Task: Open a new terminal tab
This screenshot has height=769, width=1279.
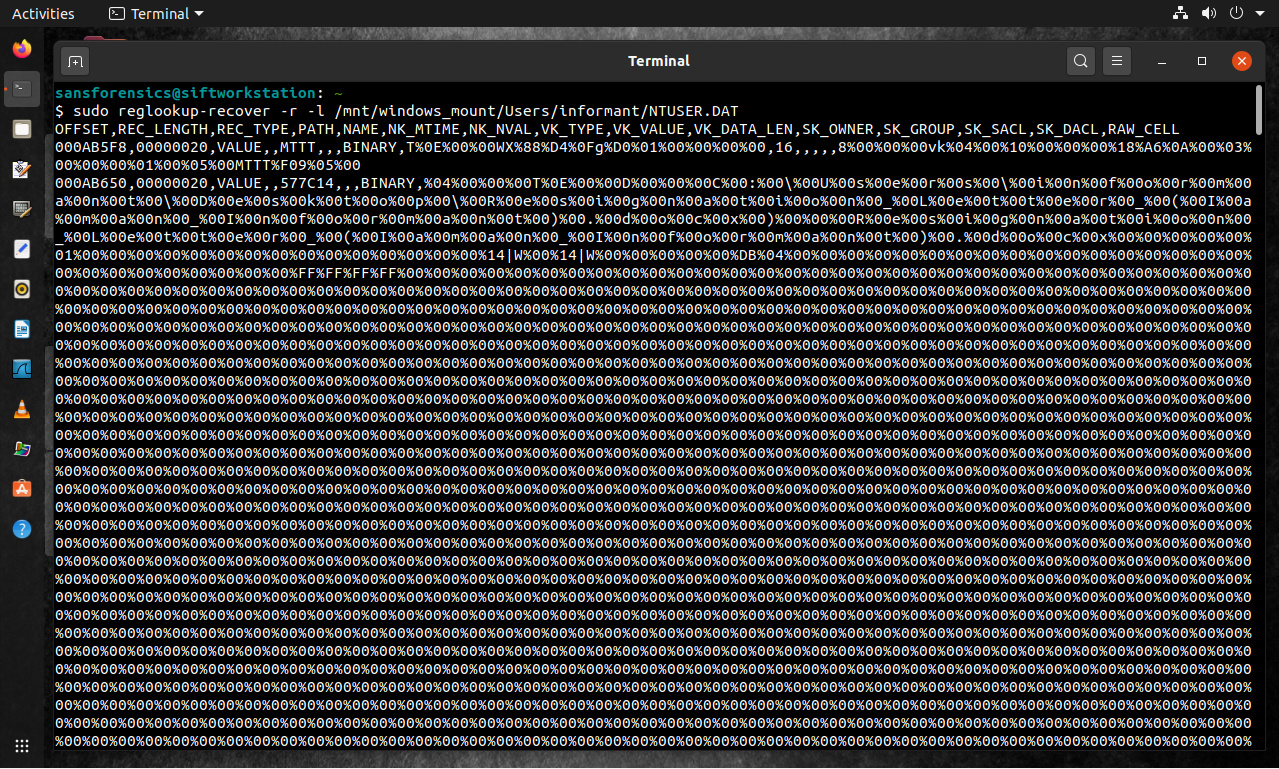Action: click(75, 61)
